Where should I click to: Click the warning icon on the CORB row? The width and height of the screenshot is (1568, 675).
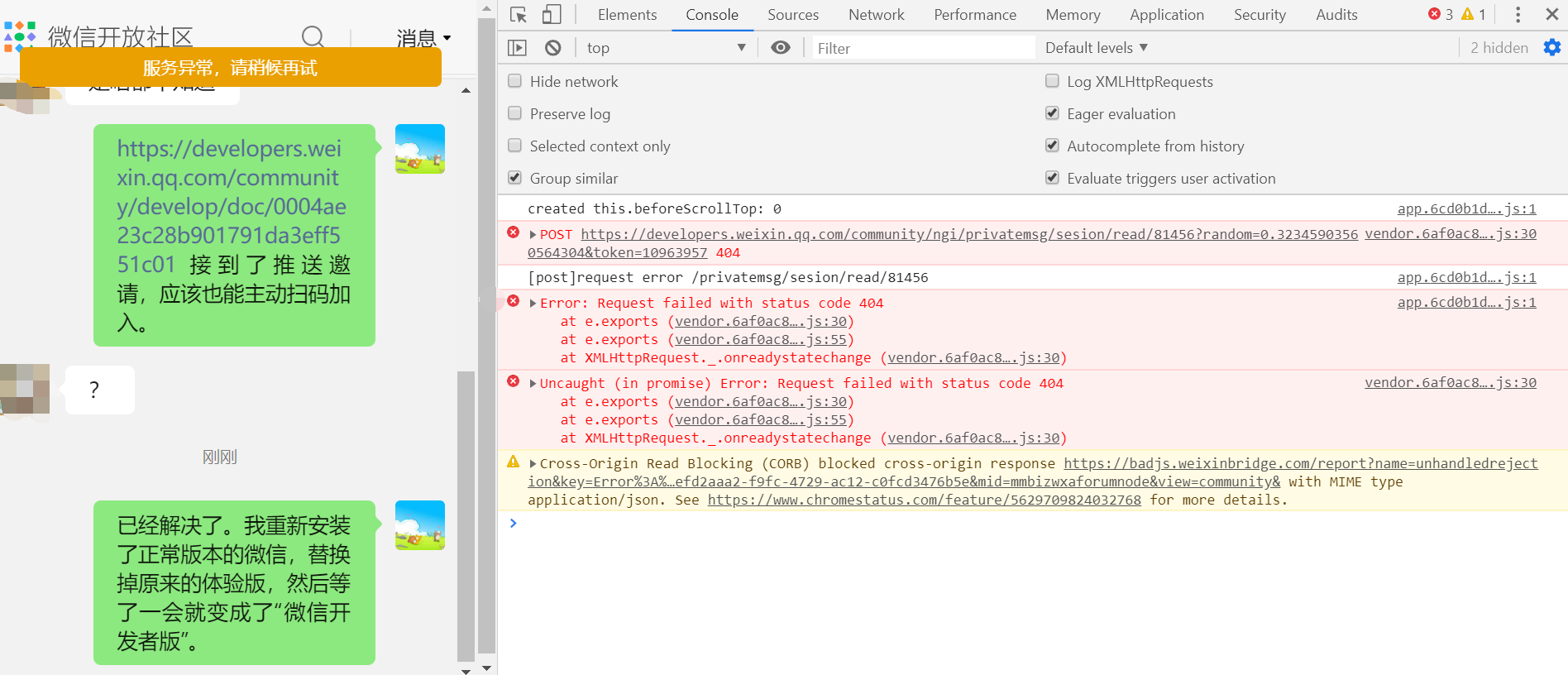(x=514, y=462)
